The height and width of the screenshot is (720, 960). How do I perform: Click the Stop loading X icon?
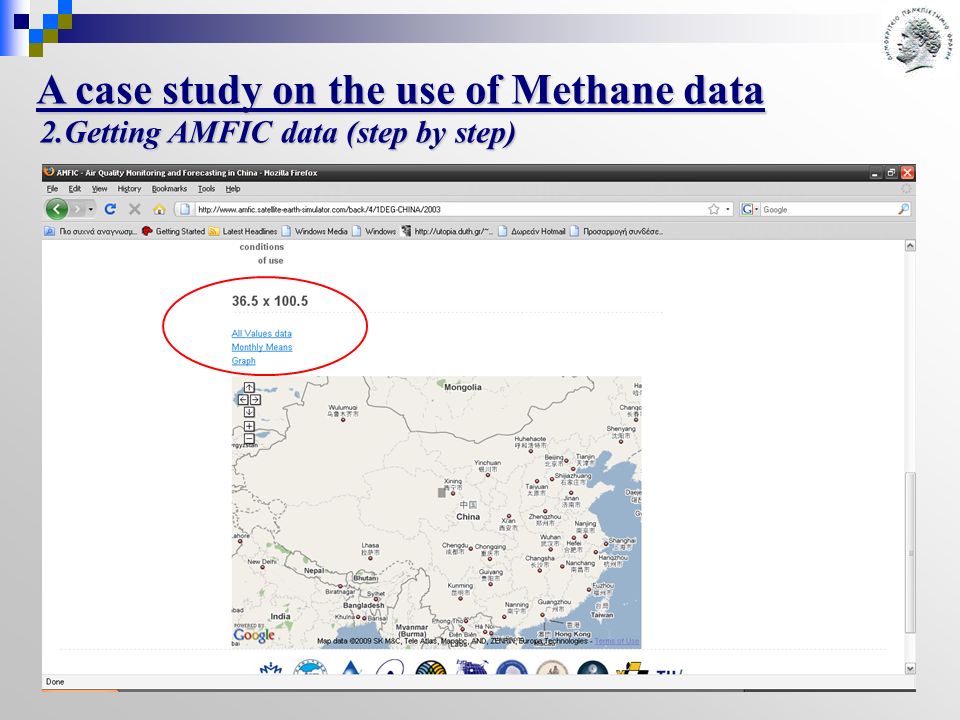pos(135,209)
